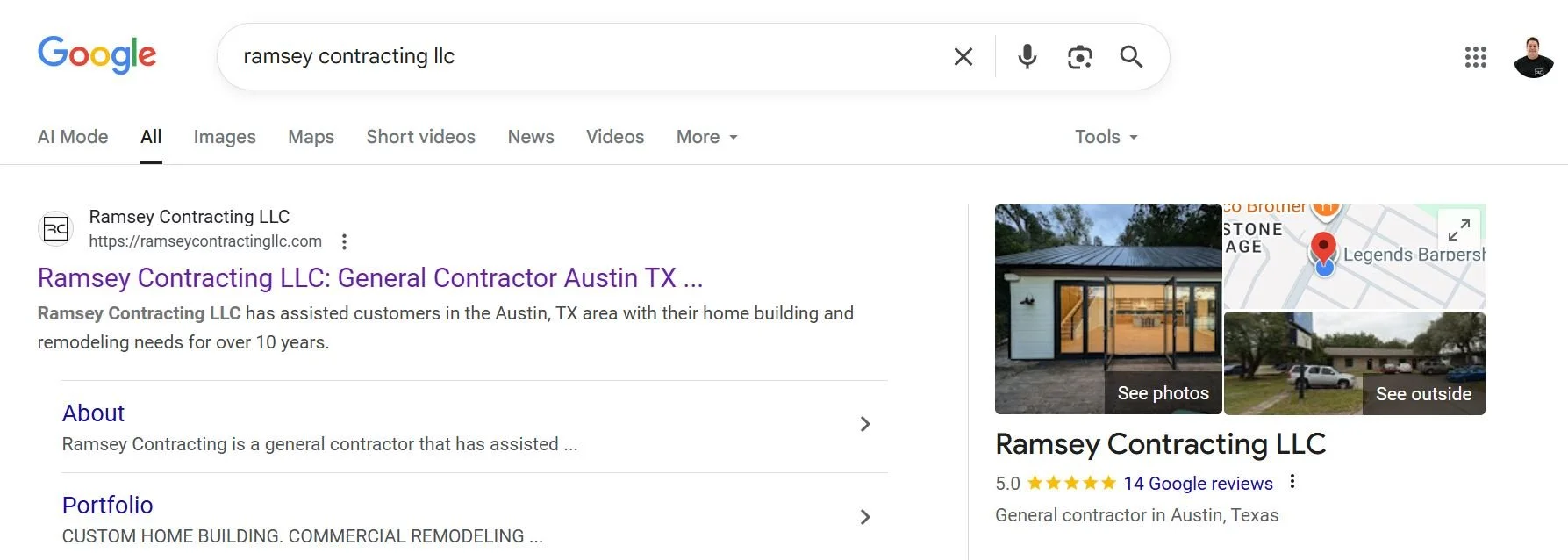Viewport: 1568px width, 560px height.
Task: Click the five-star rating icons
Action: tap(1071, 483)
